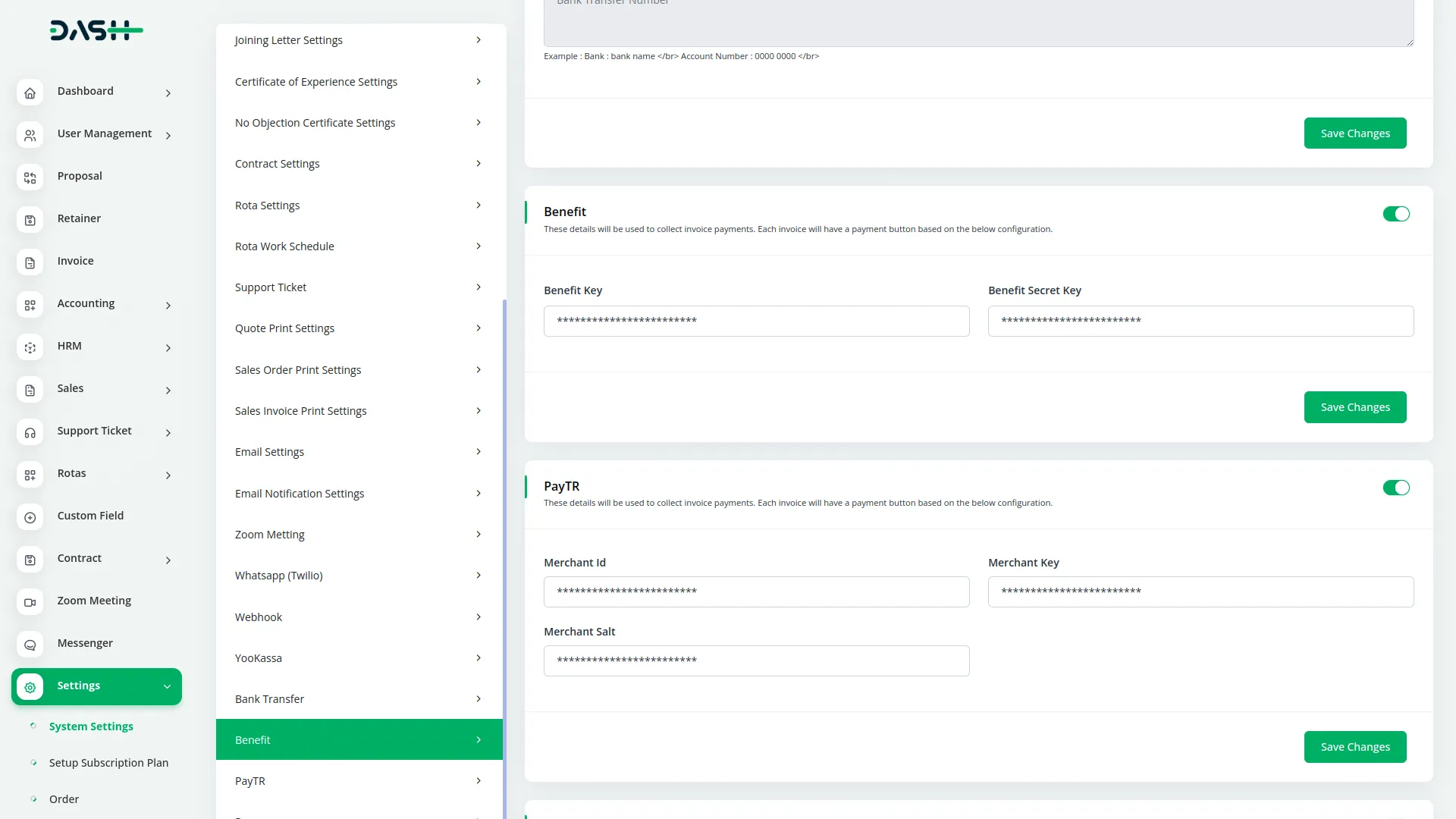The image size is (1456, 819).
Task: Click the Settings gear icon
Action: click(x=30, y=687)
